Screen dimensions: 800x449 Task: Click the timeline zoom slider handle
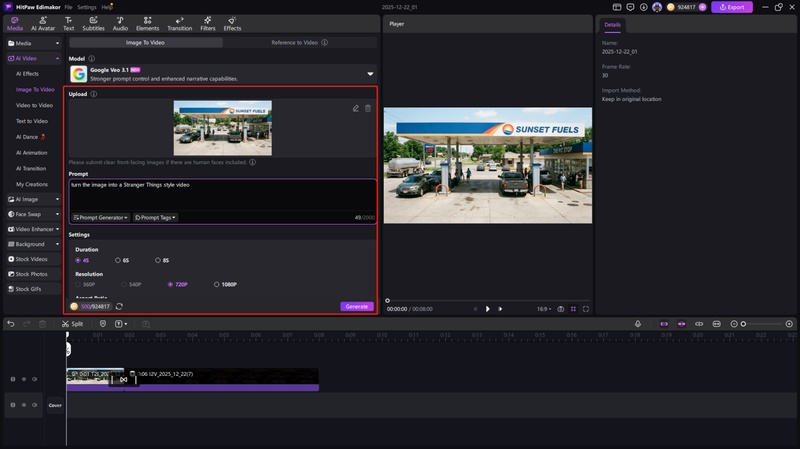click(x=743, y=323)
